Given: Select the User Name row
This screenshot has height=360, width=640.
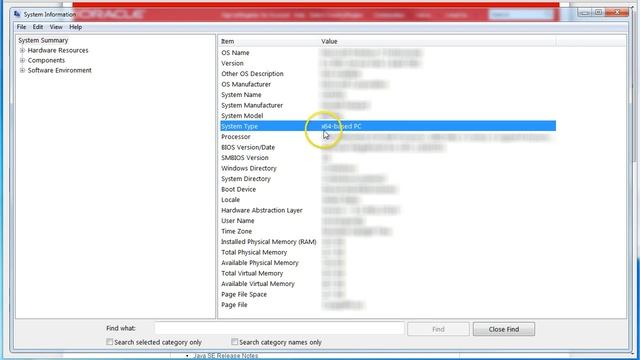Looking at the screenshot, I should pyautogui.click(x=388, y=221).
